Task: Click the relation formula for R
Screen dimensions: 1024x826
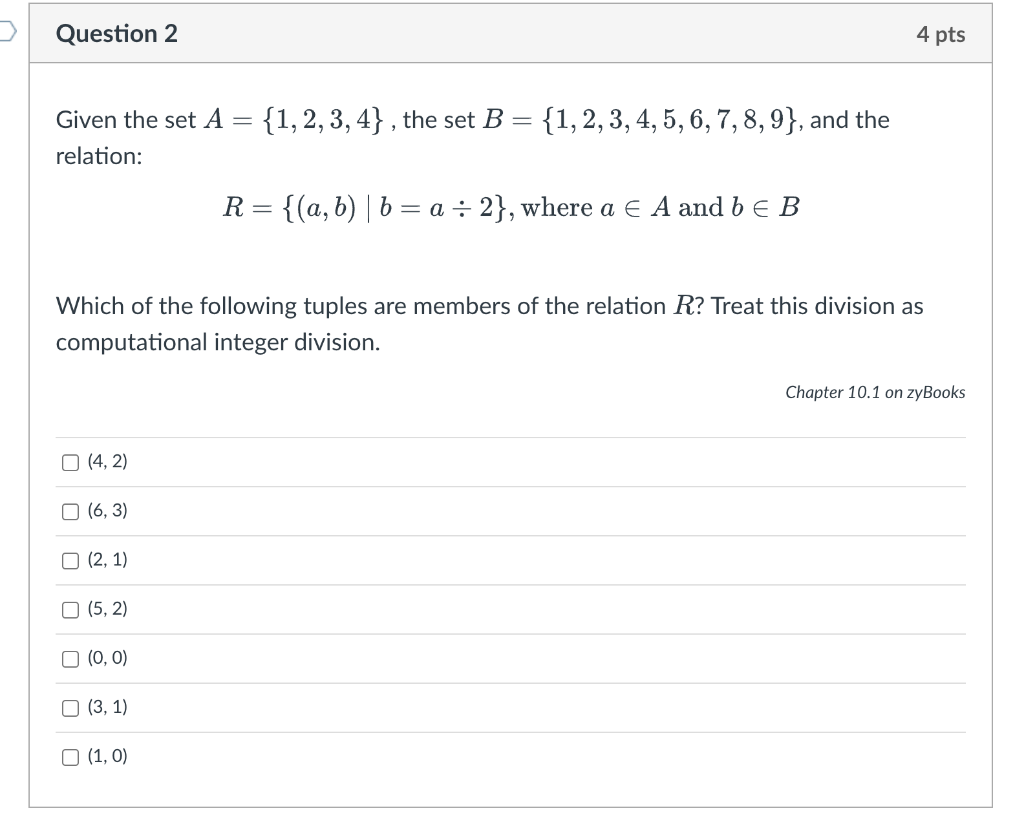Action: point(510,207)
